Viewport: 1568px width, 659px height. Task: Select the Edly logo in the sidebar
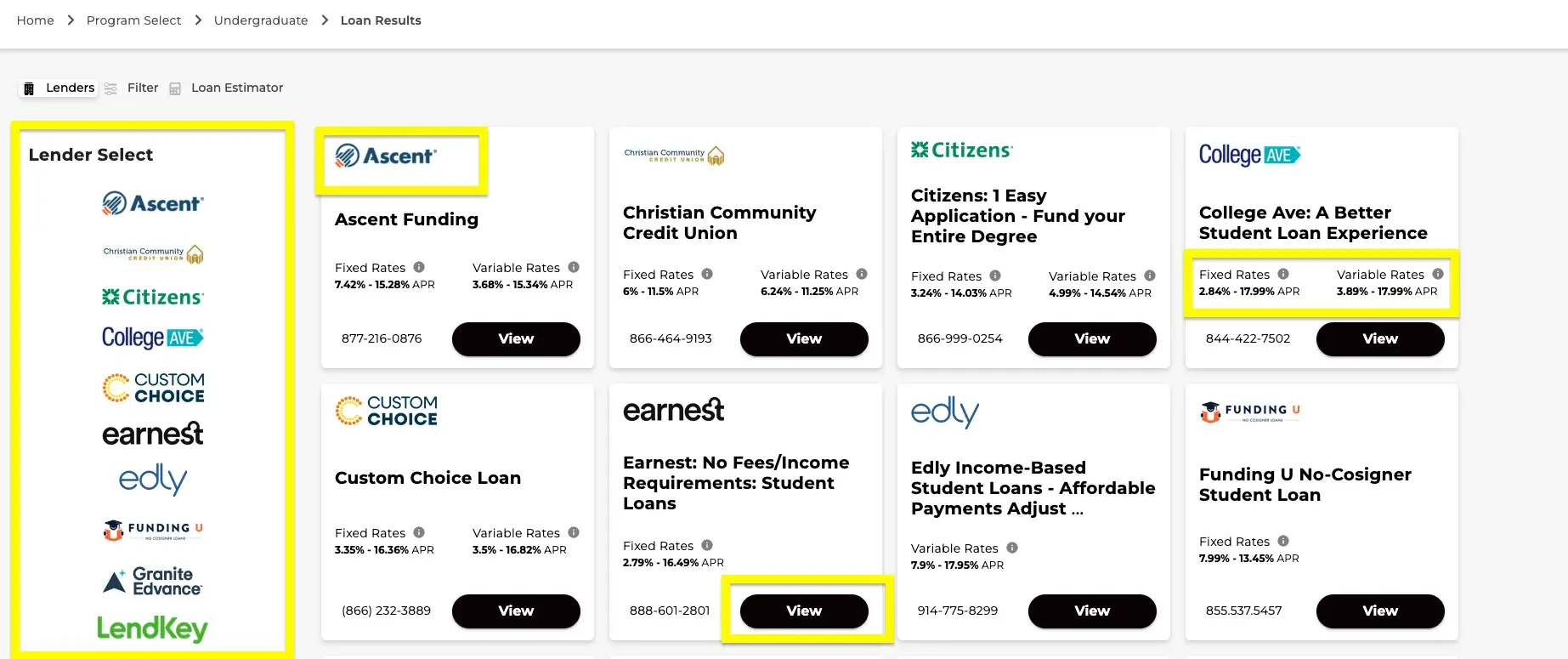coord(152,479)
